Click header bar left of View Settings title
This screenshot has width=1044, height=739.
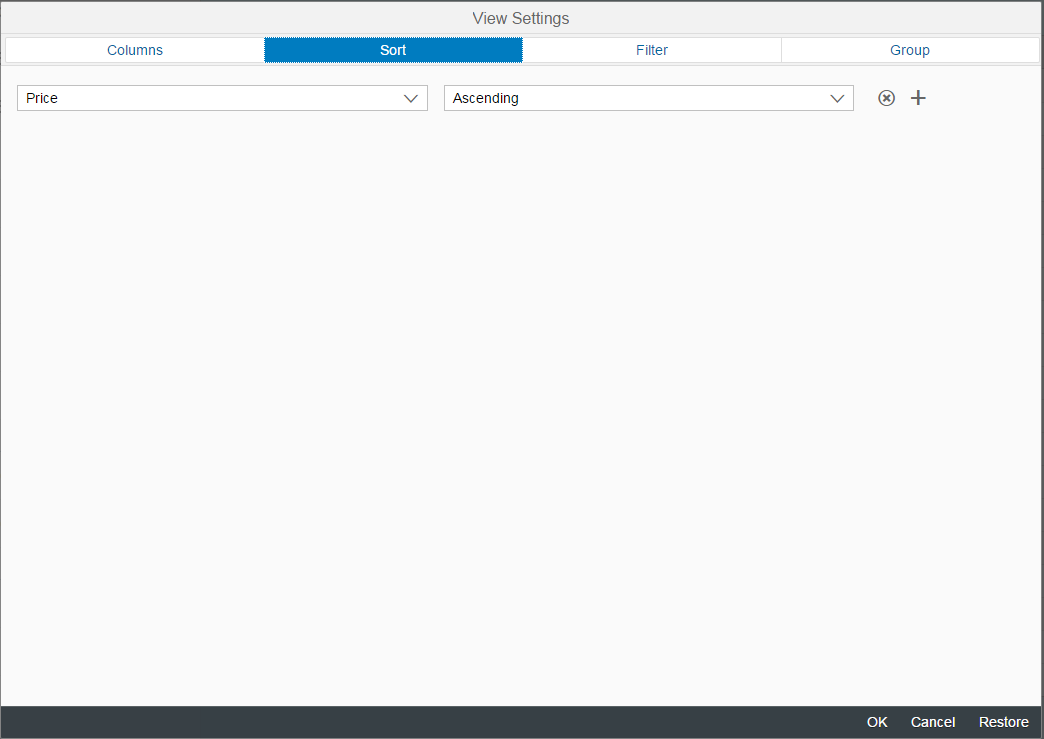point(200,18)
